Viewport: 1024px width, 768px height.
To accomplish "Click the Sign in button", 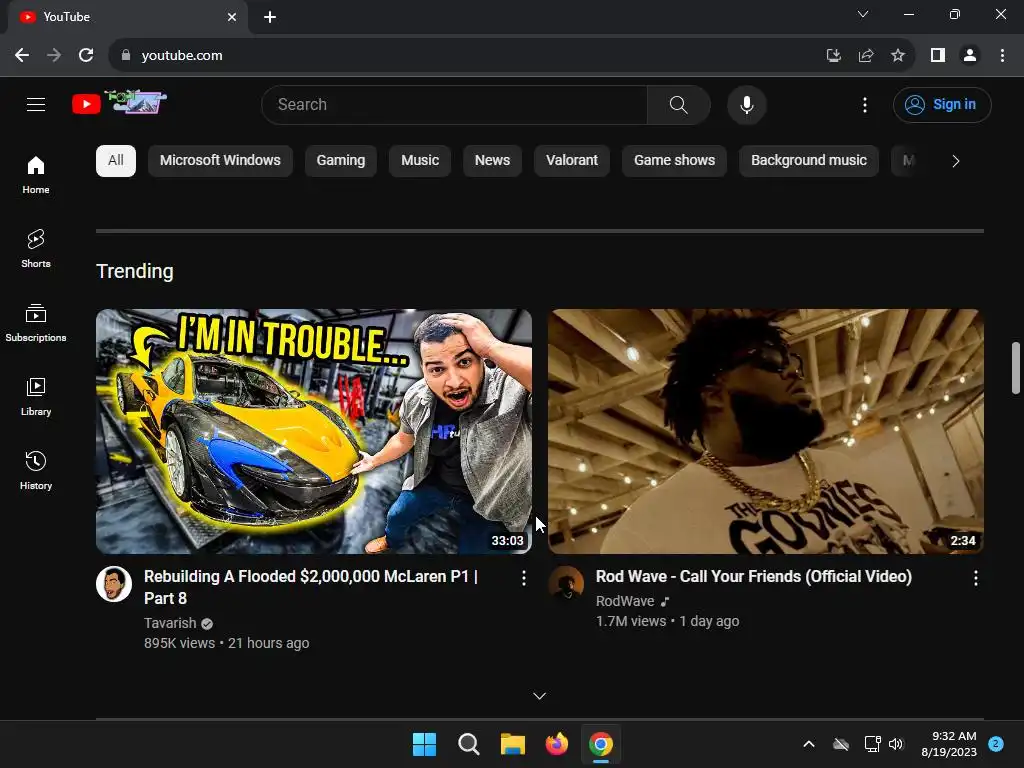I will coord(942,104).
